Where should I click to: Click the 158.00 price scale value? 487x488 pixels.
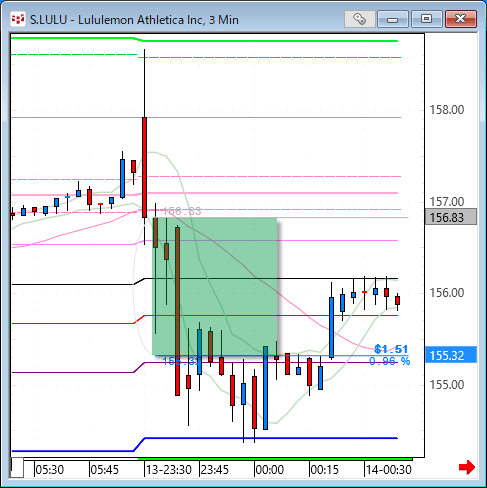click(447, 110)
